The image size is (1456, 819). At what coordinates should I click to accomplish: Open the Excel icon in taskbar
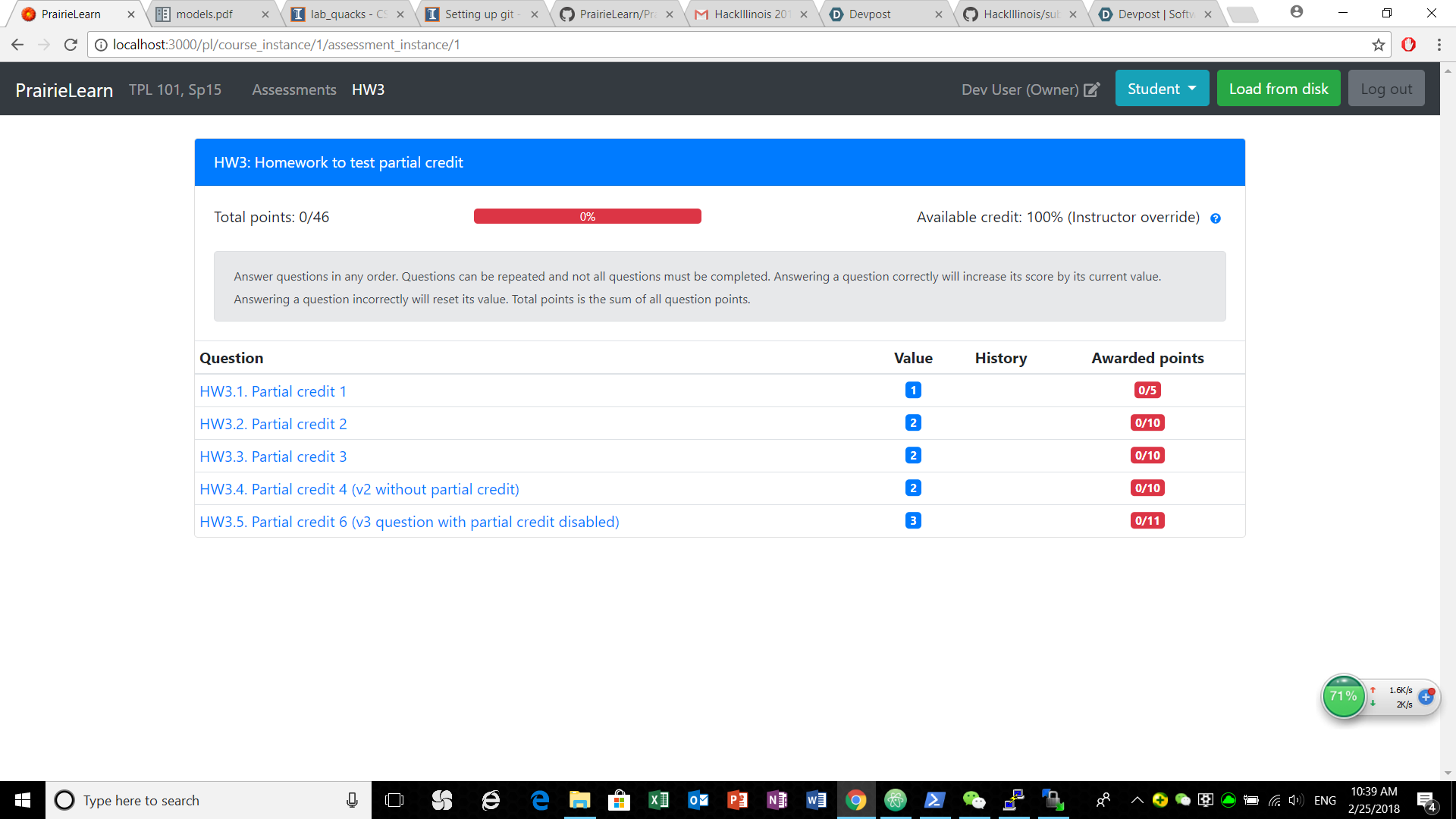658,800
